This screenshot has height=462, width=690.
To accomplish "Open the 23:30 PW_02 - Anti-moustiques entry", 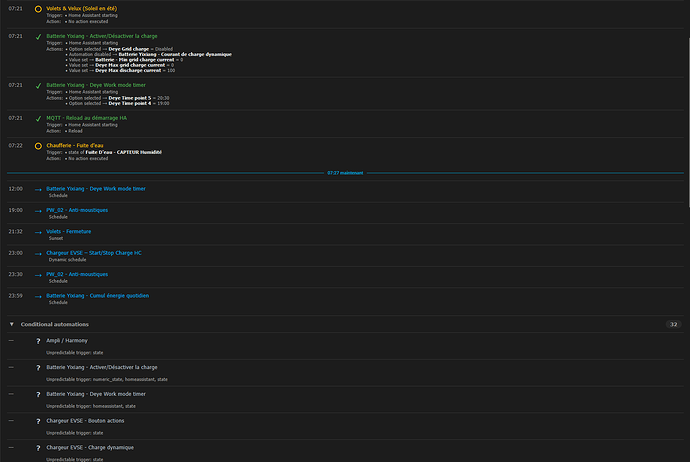I will (x=77, y=274).
